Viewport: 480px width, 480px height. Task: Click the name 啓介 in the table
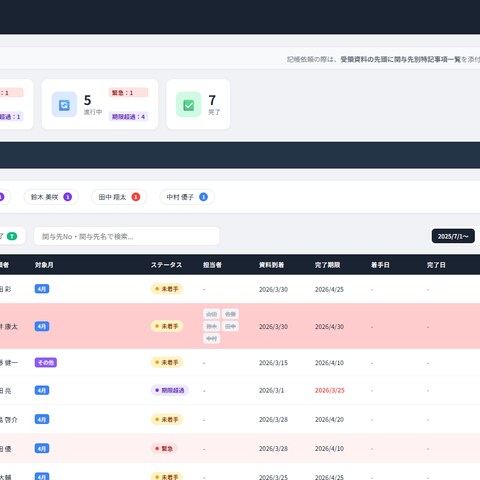click(x=11, y=420)
